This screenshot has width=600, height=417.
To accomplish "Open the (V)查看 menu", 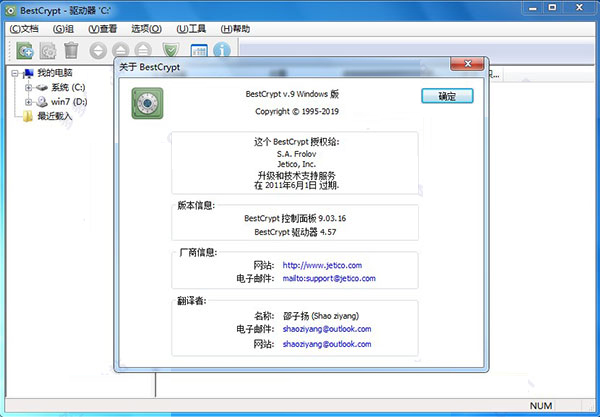I will pos(102,29).
